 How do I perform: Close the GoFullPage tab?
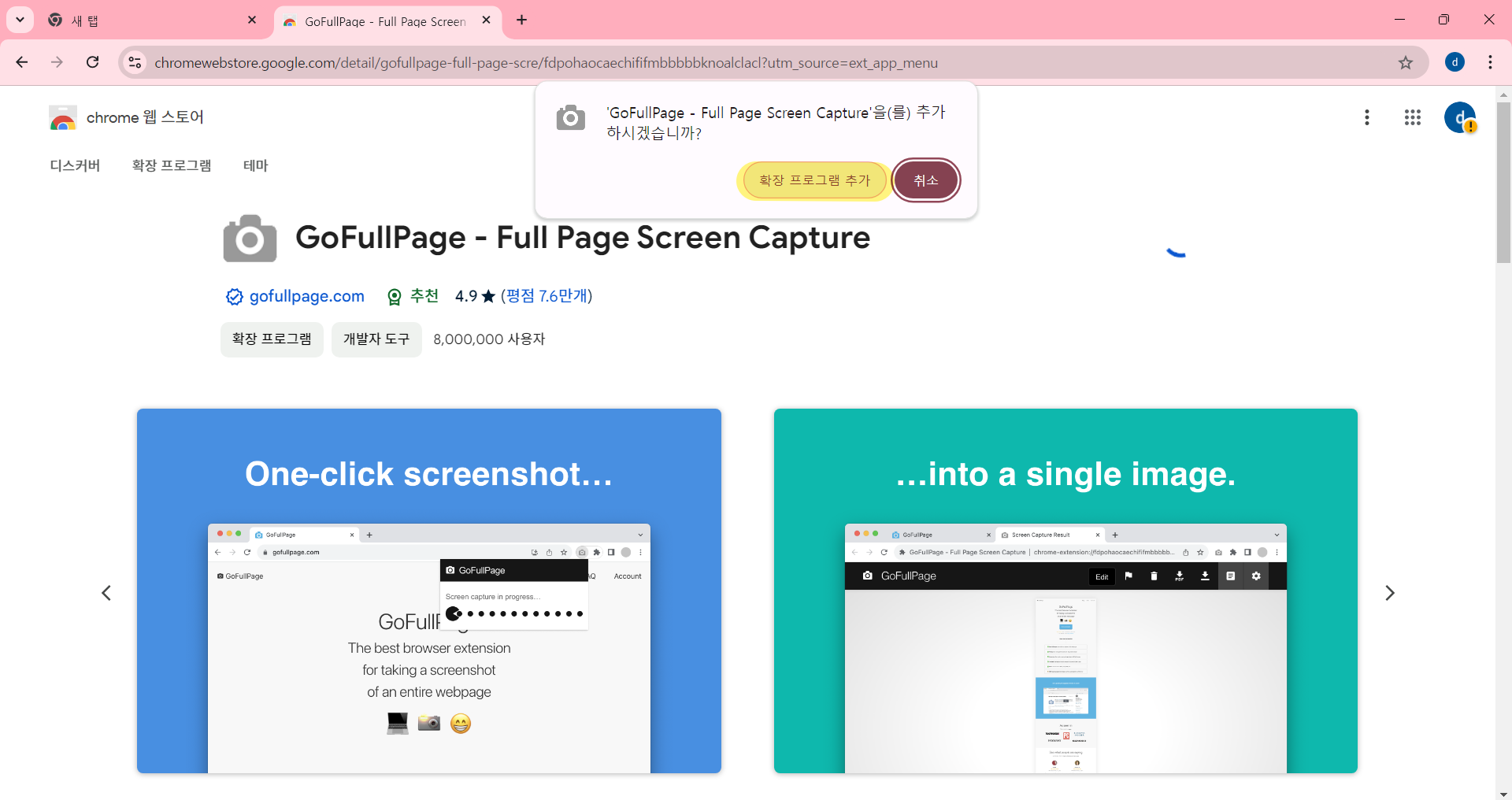point(486,20)
